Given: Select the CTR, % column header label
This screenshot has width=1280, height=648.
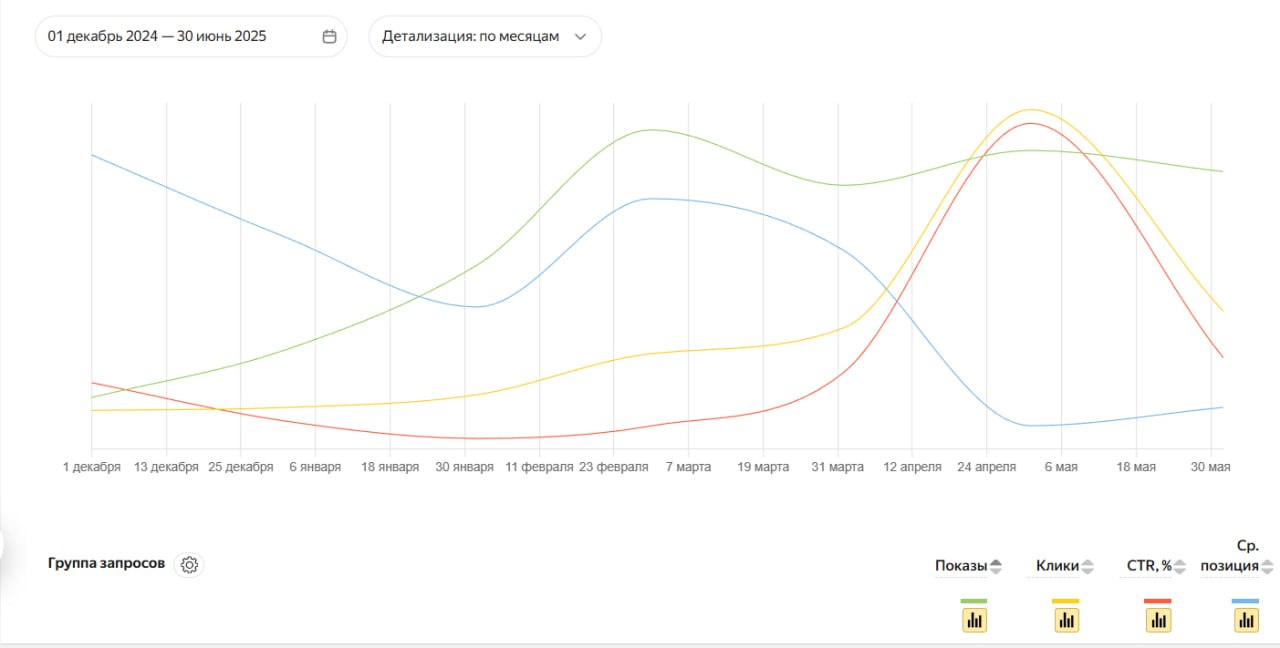Looking at the screenshot, I should coord(1149,566).
